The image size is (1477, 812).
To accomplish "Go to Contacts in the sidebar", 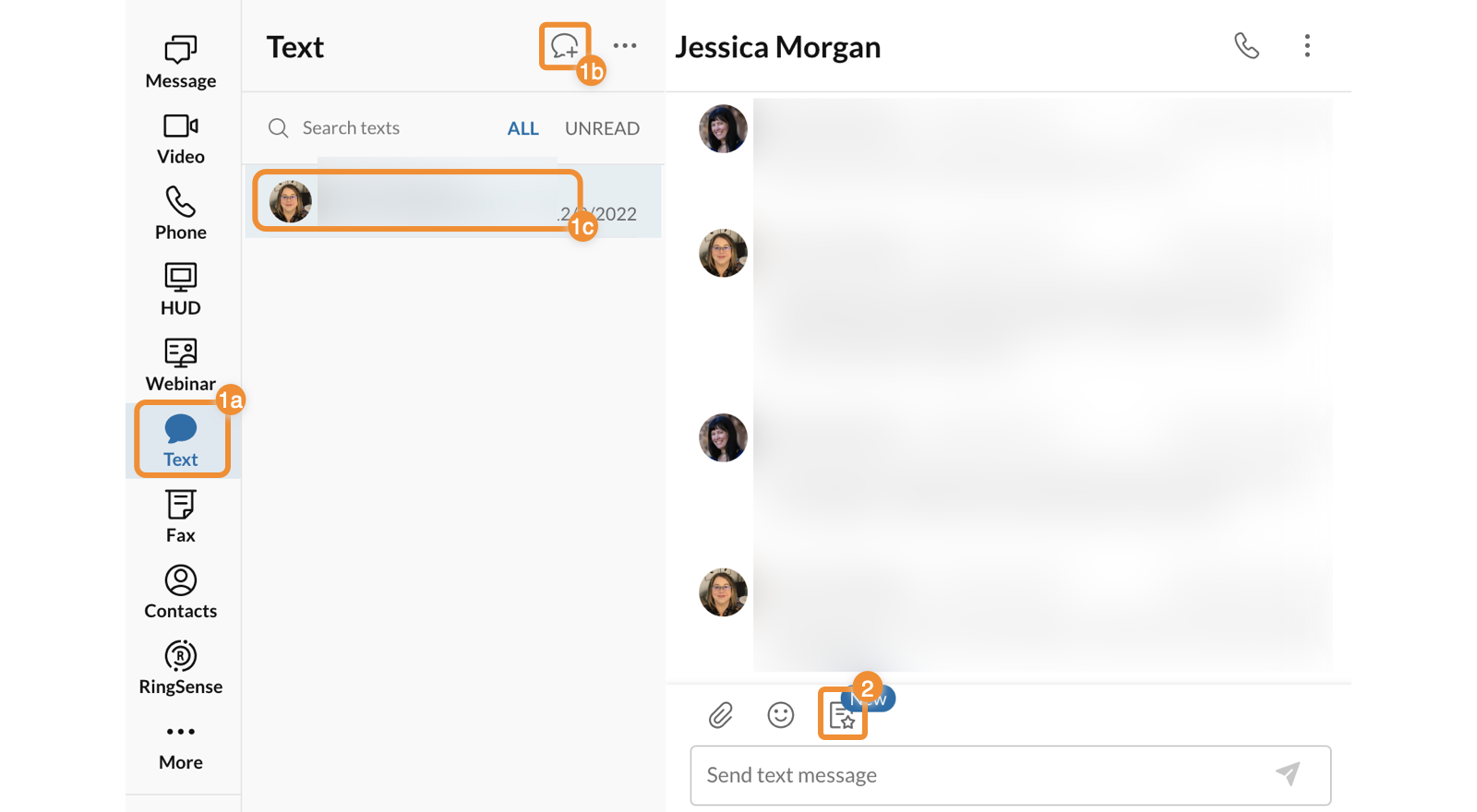I will 181,591.
